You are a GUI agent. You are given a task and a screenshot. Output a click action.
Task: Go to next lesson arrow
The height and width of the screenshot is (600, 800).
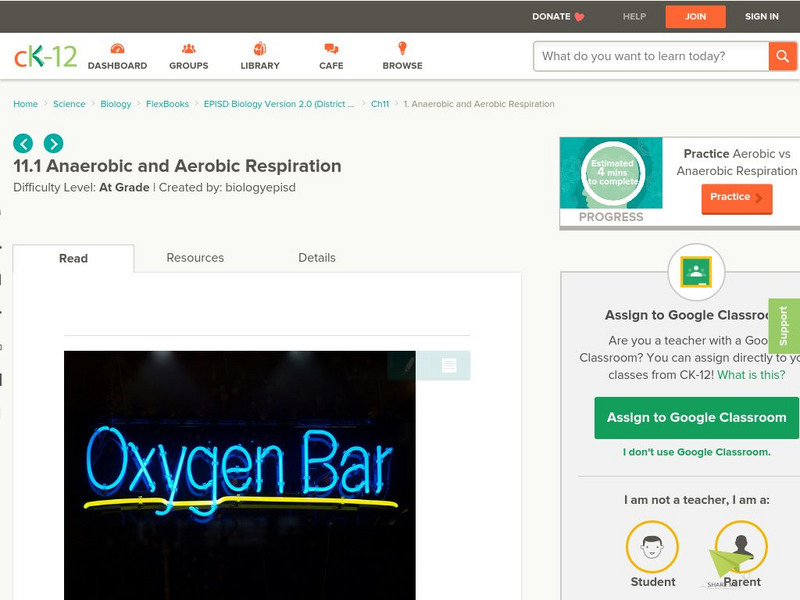(54, 143)
